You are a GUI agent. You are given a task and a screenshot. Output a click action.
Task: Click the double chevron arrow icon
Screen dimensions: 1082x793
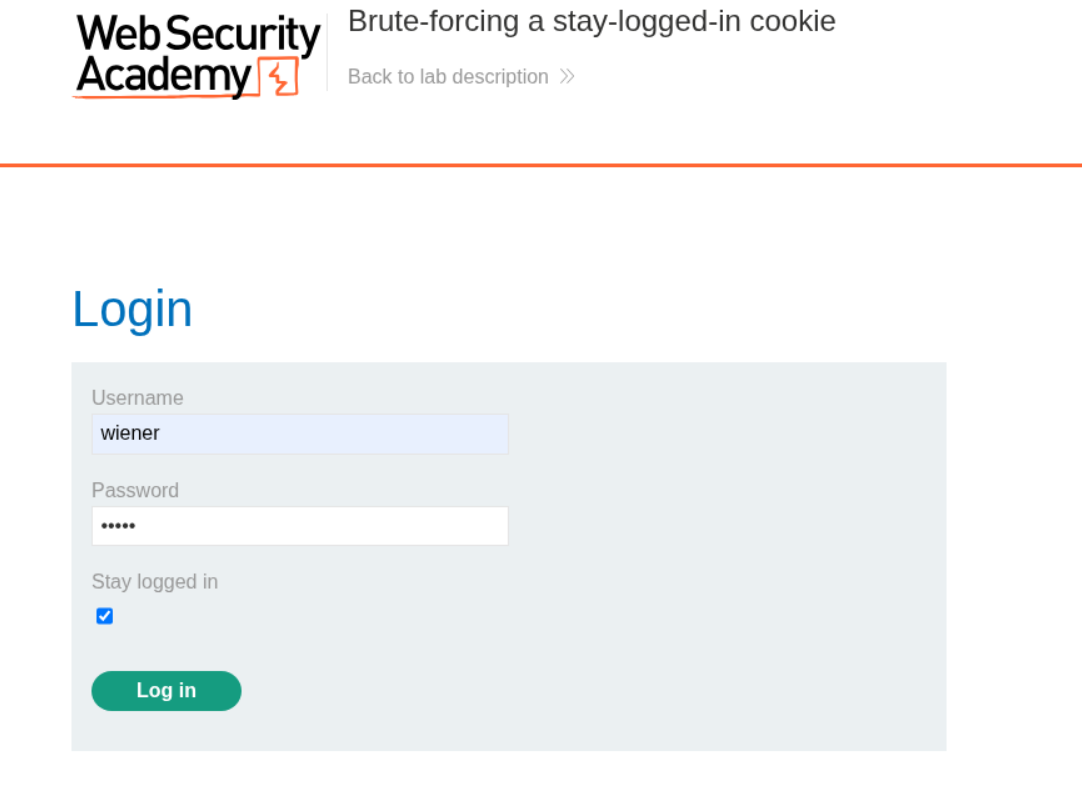(x=567, y=76)
